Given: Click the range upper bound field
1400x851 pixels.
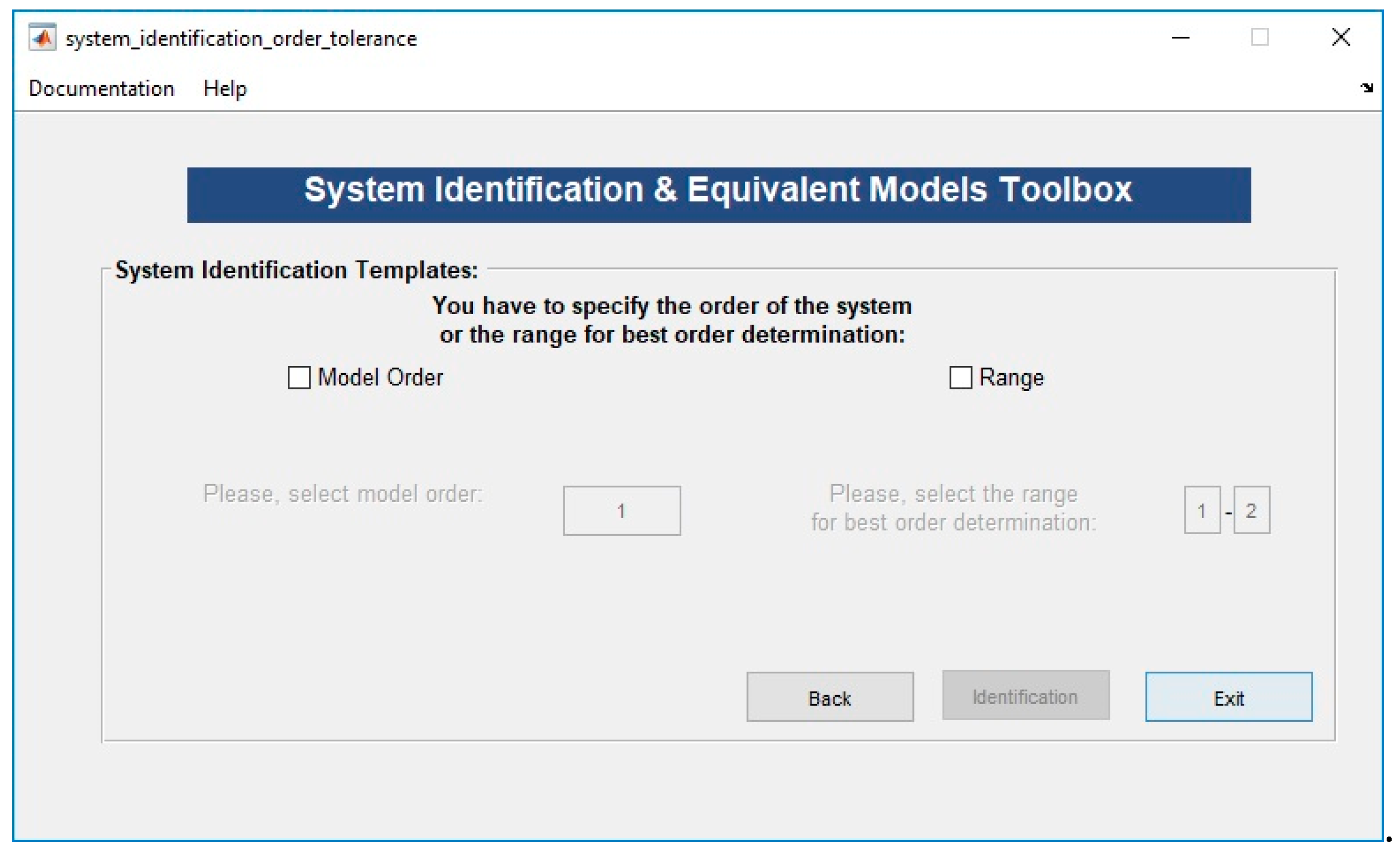Looking at the screenshot, I should click(1251, 510).
